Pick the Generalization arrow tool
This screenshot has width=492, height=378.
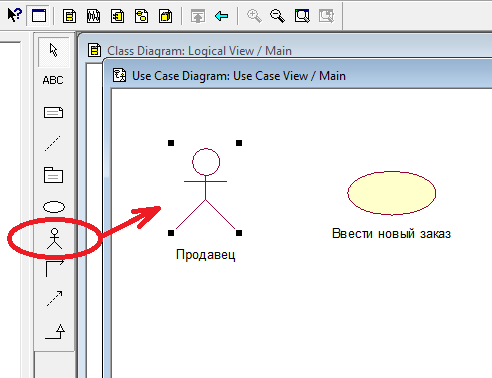[55, 331]
